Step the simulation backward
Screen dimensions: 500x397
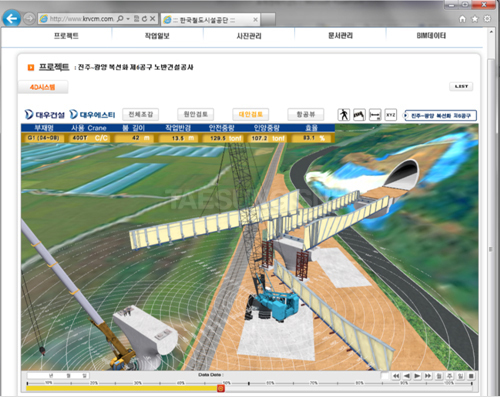407,376
